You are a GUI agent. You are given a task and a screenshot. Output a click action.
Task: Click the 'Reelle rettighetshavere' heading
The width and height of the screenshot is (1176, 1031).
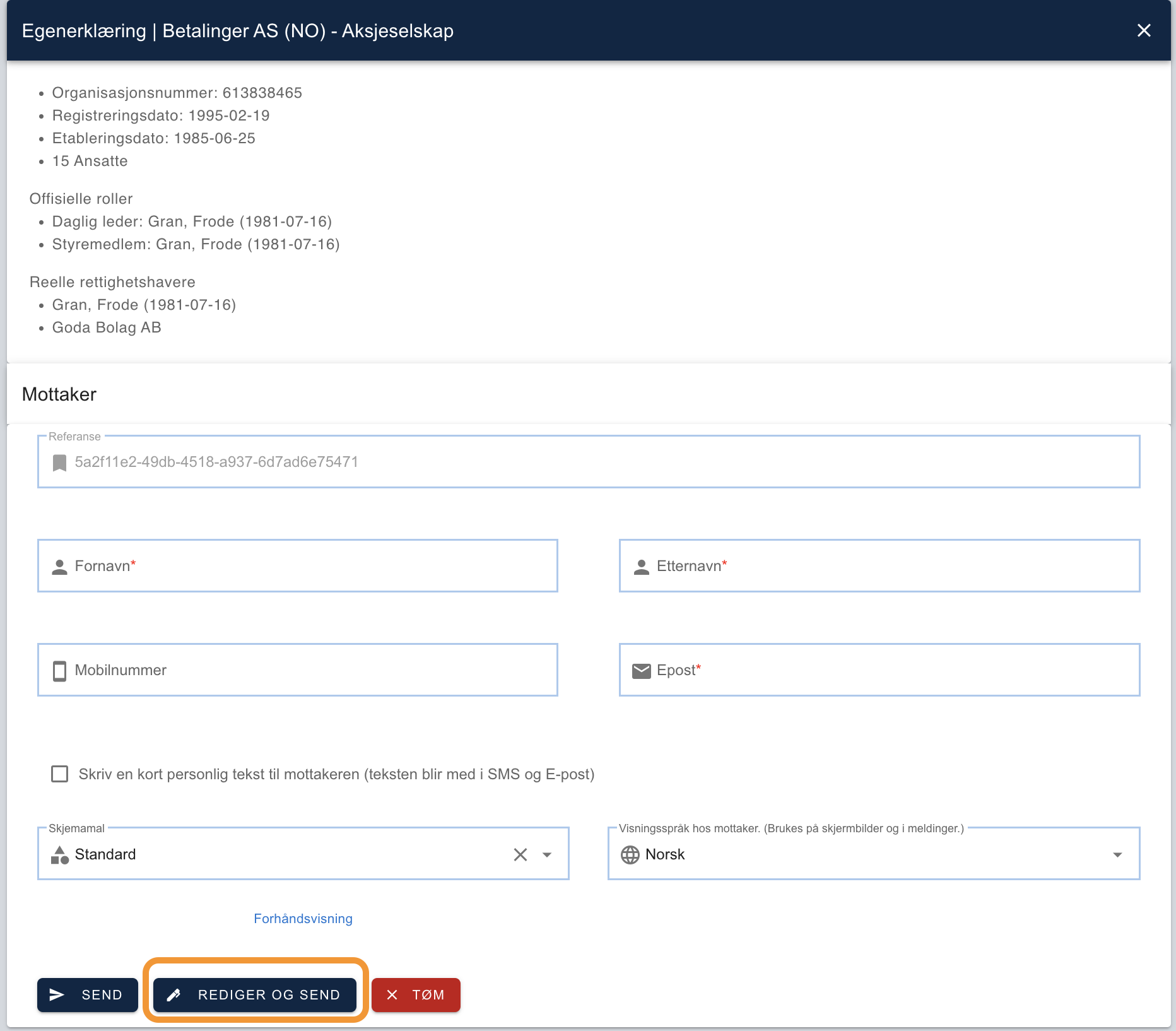pos(112,282)
